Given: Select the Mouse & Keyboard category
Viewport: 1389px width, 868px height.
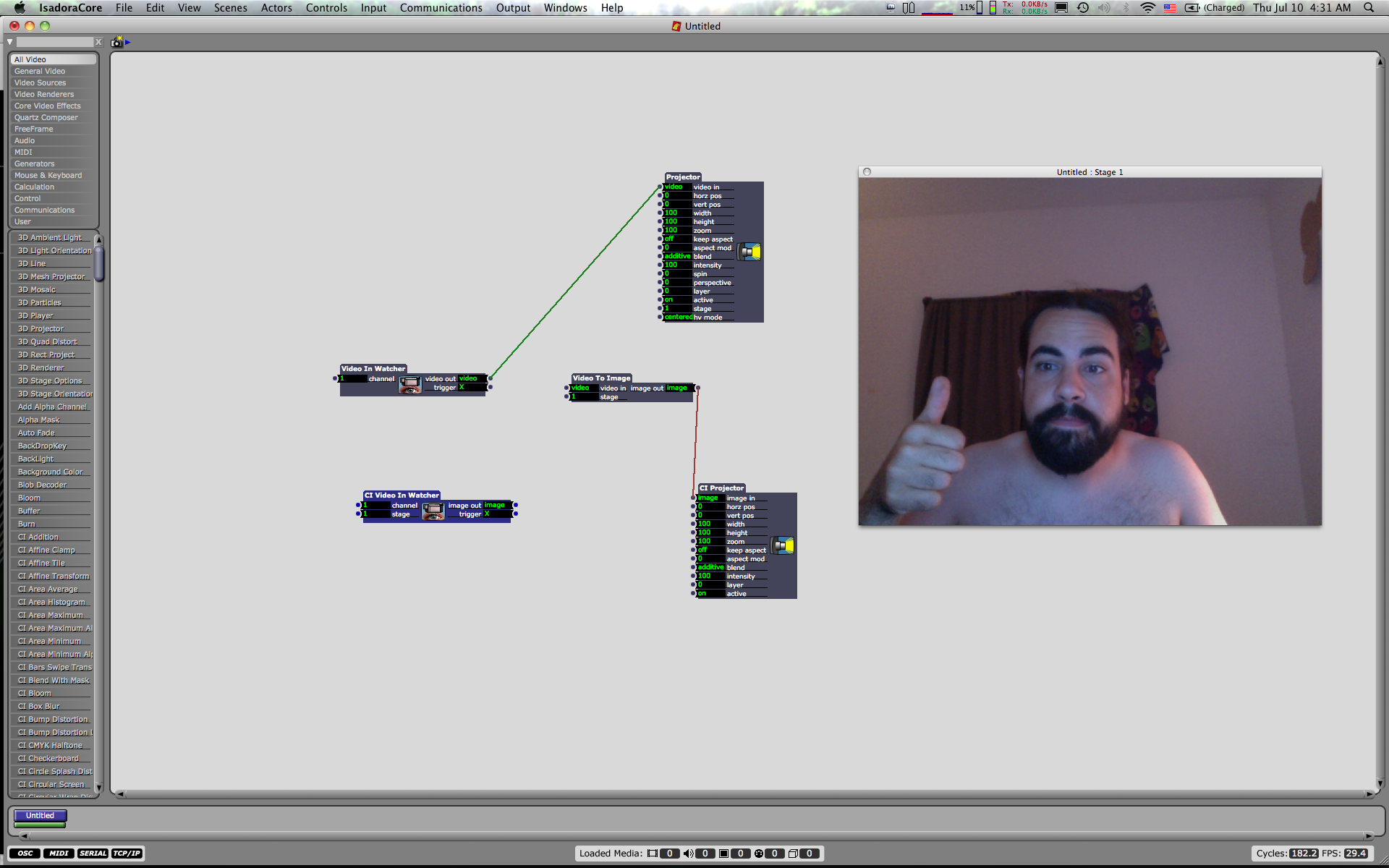Looking at the screenshot, I should 54,175.
